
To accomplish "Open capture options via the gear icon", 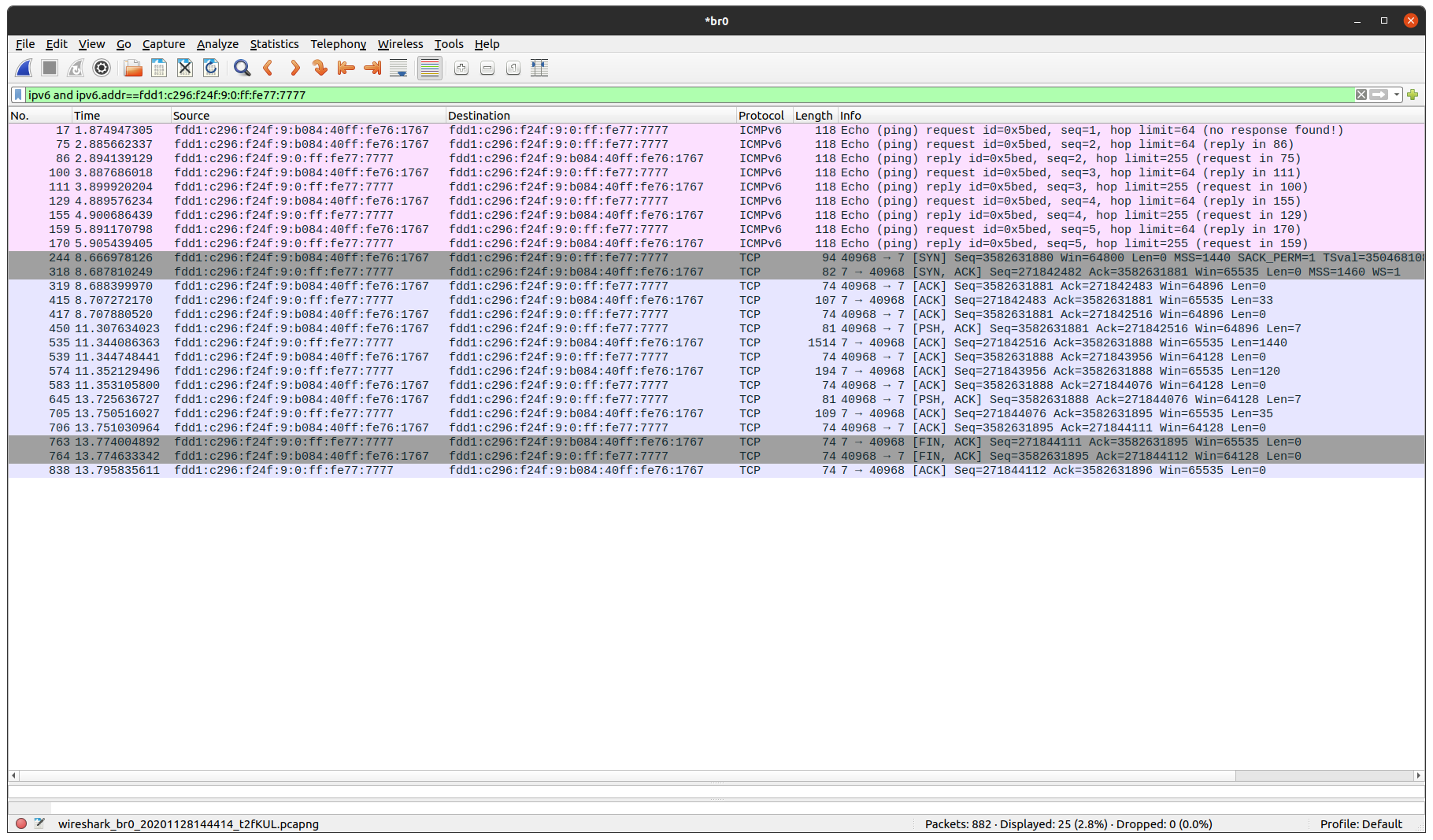I will pos(102,68).
